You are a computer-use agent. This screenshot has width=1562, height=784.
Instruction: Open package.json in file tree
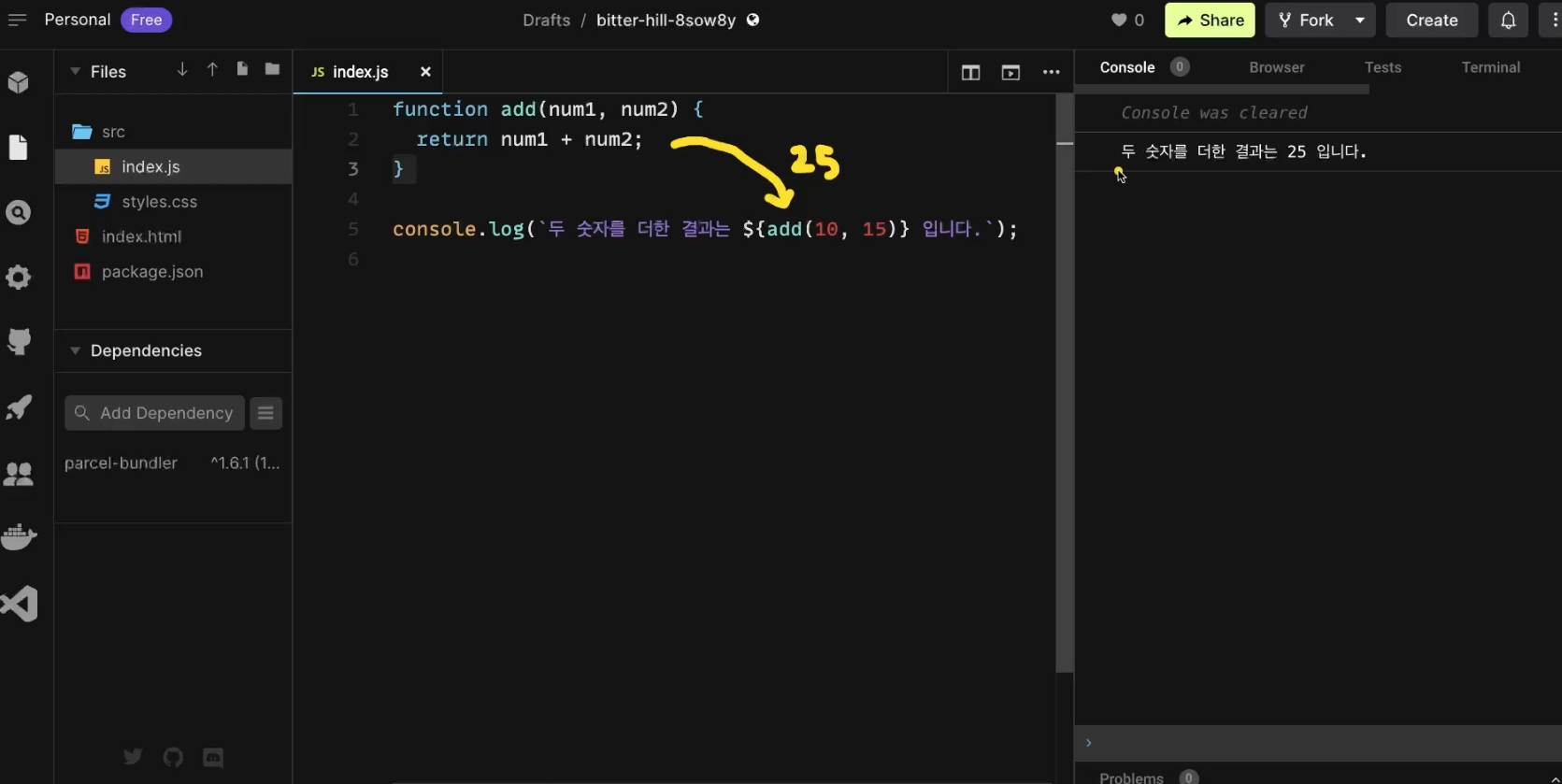(173, 272)
